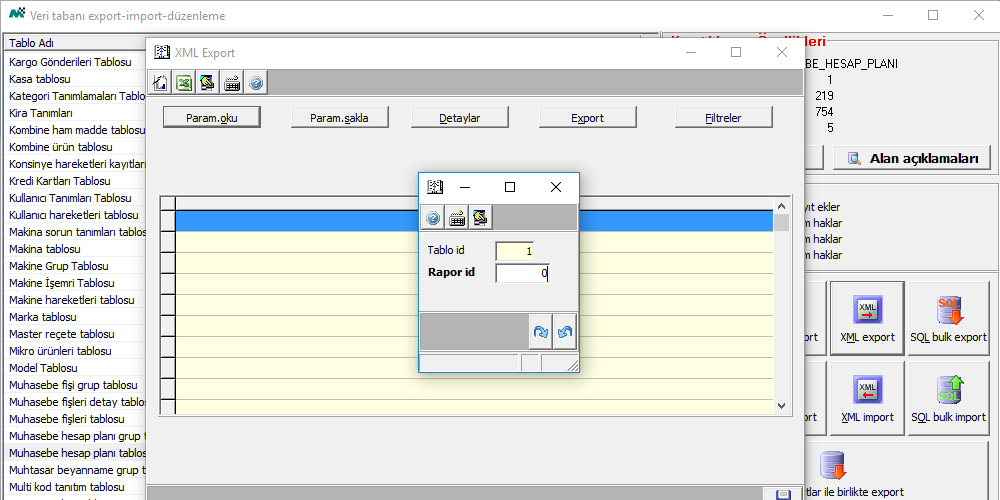The width and height of the screenshot is (1000, 500).
Task: Click the exit door icon in XML Export toolbar
Action: (x=161, y=83)
